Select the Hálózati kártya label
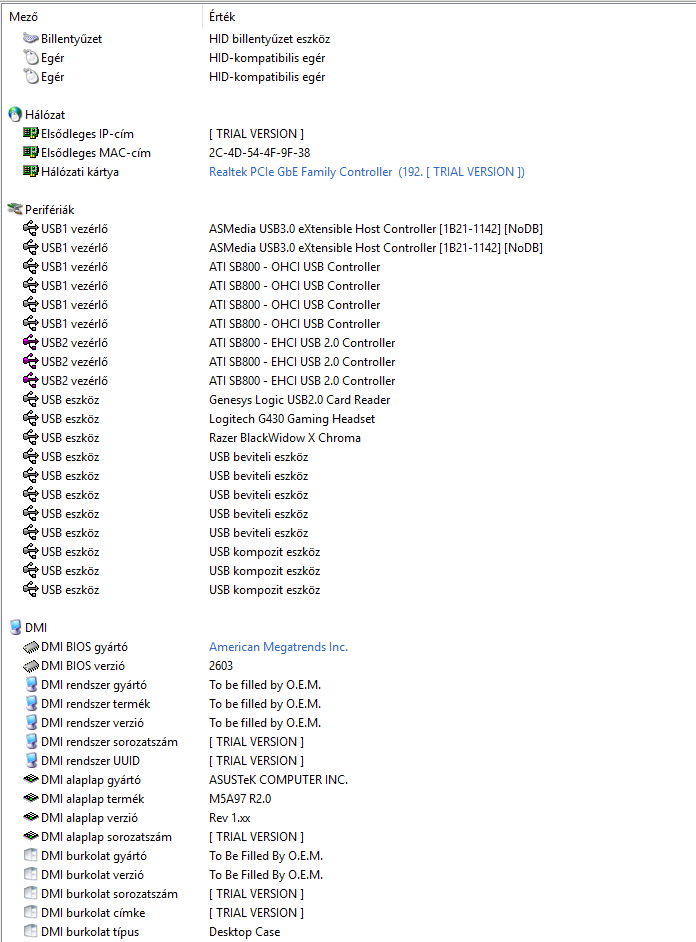The image size is (696, 942). tap(80, 172)
